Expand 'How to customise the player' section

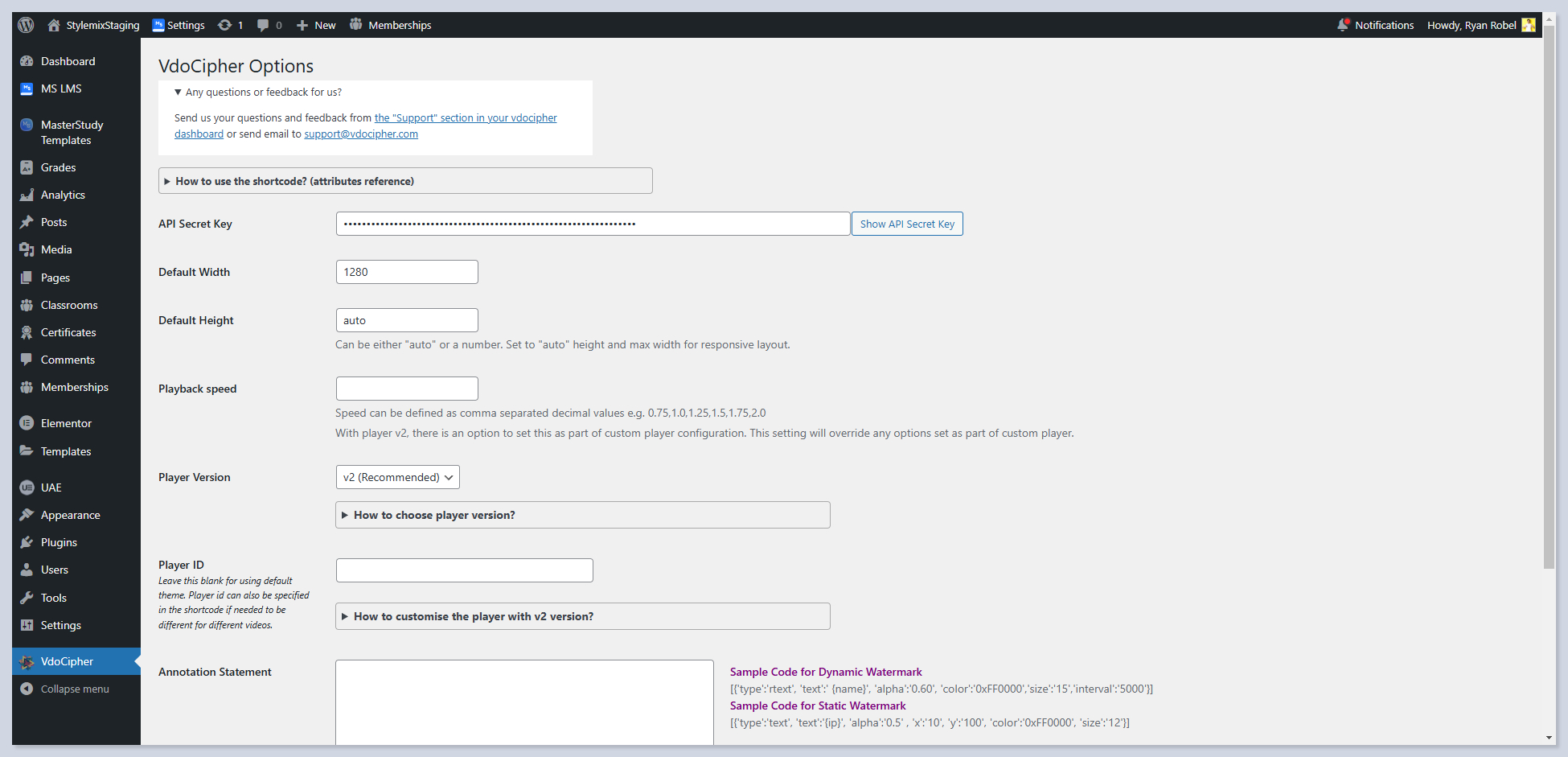tap(473, 616)
